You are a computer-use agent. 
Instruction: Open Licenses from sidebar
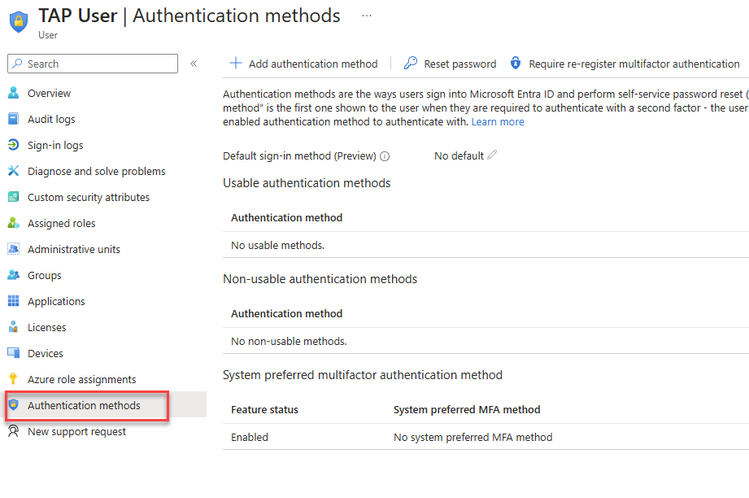tap(47, 327)
